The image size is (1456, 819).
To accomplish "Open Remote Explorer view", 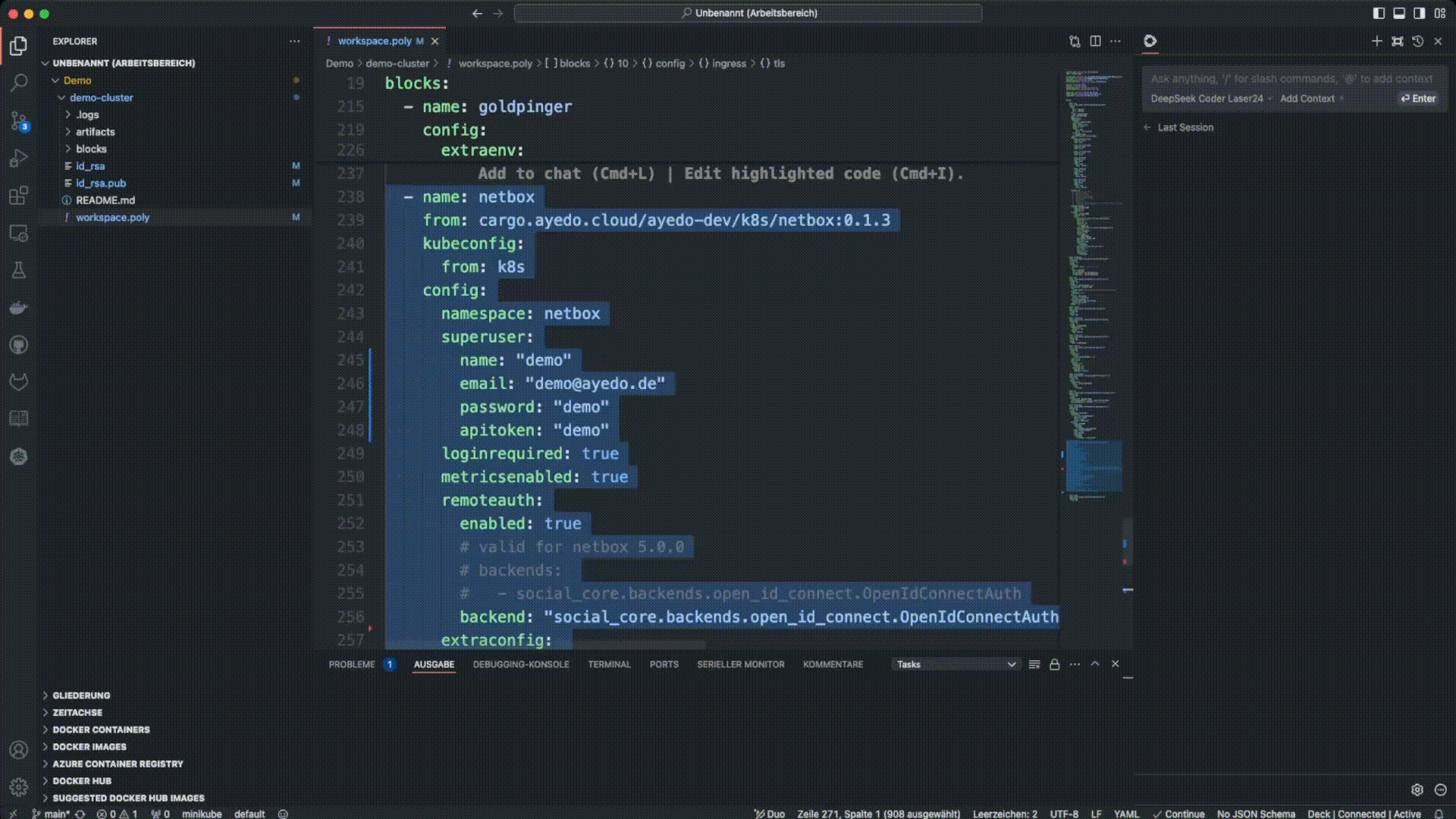I will tap(19, 233).
